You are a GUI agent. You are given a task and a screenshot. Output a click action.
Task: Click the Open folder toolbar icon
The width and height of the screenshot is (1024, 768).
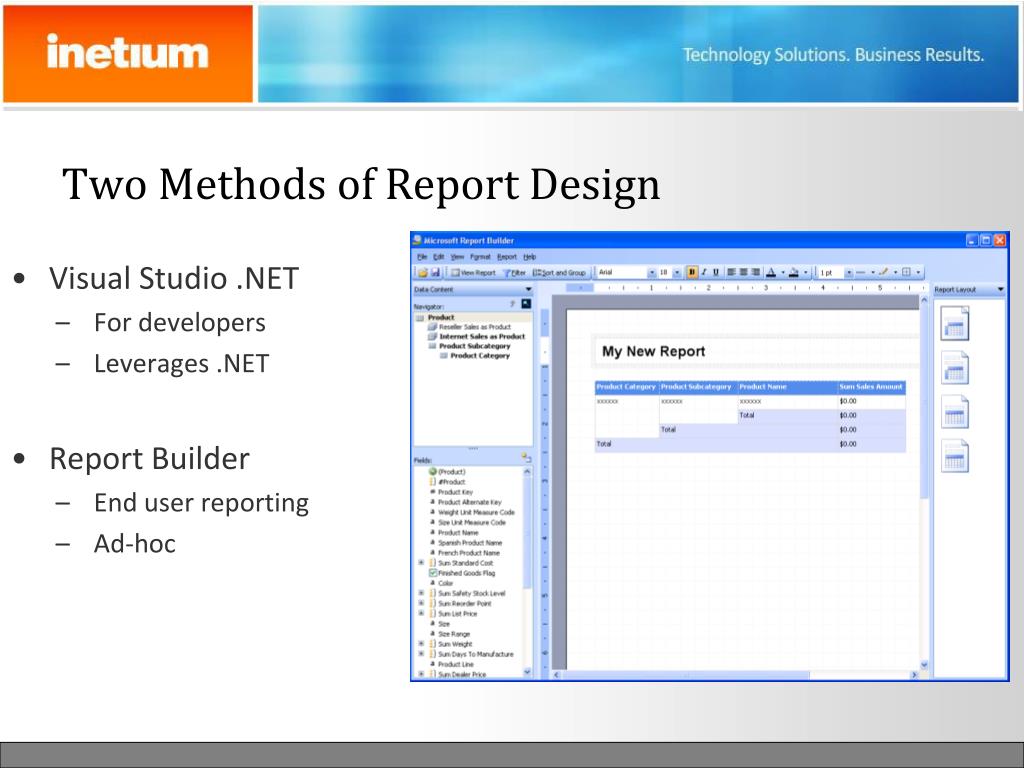pyautogui.click(x=423, y=272)
